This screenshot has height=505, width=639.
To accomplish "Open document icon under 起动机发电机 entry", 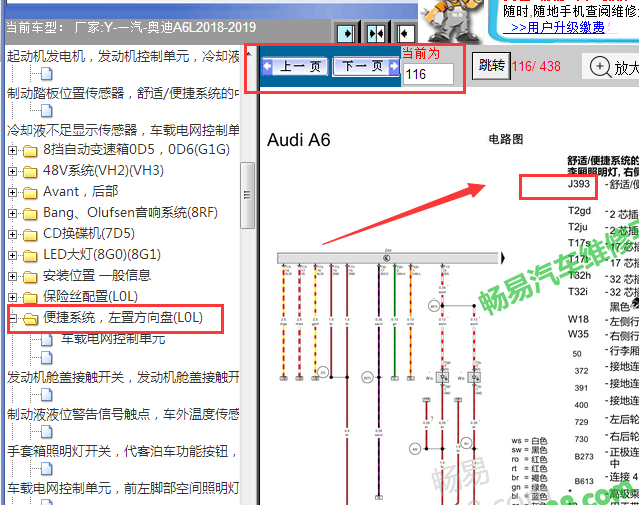I will tap(47, 74).
